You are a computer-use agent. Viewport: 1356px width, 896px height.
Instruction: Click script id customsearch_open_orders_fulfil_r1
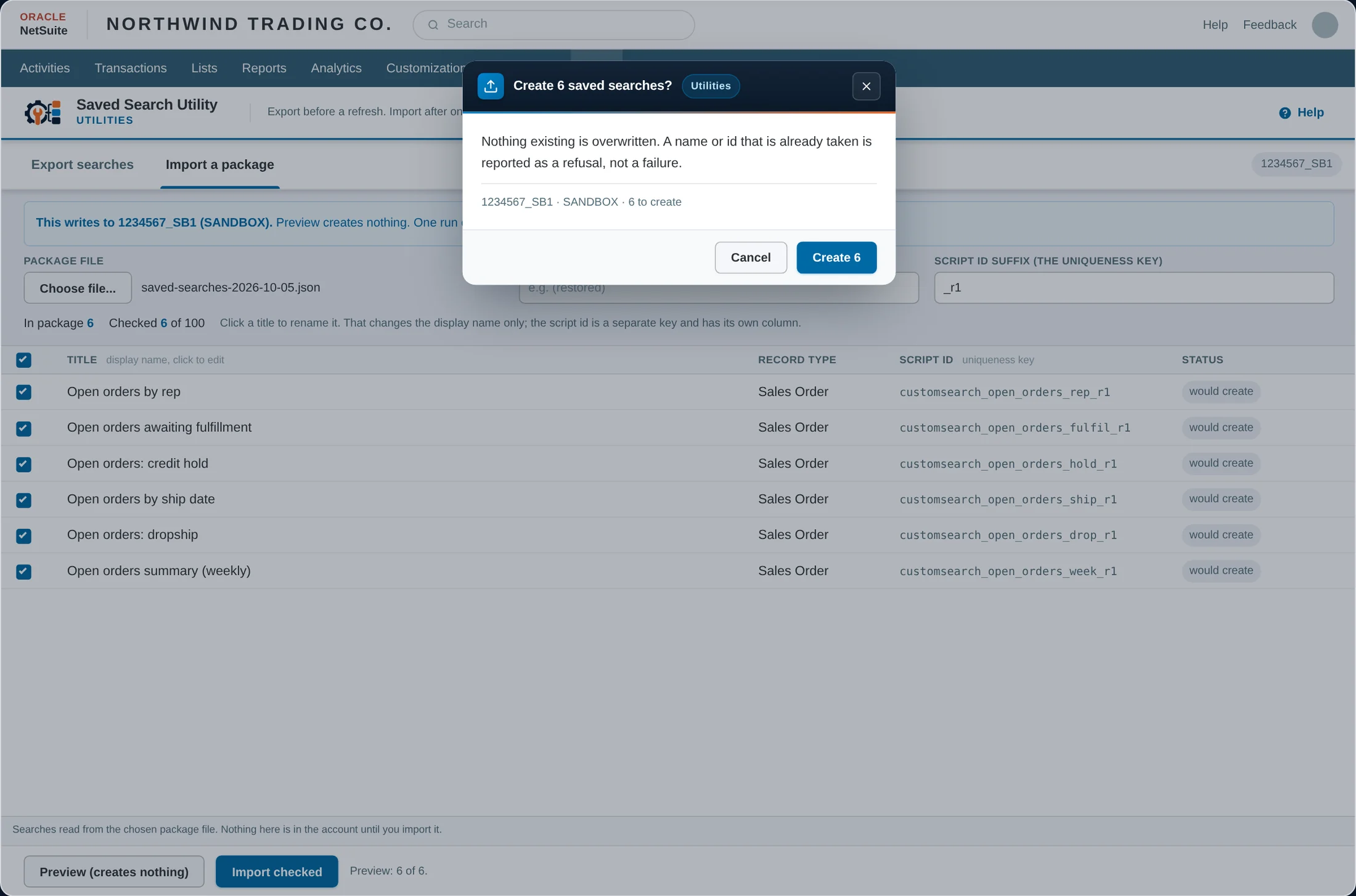pyautogui.click(x=1015, y=428)
